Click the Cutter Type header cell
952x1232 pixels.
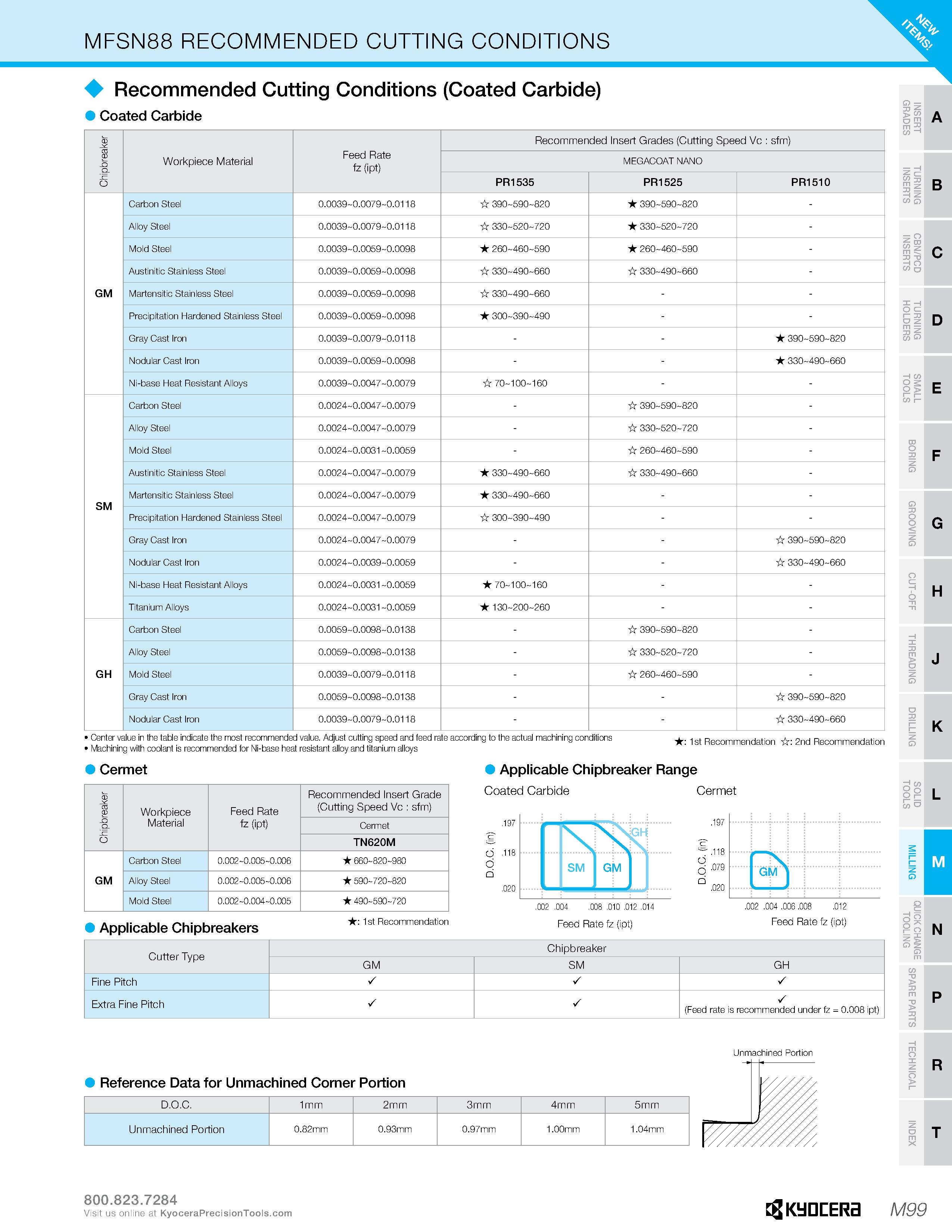(177, 957)
